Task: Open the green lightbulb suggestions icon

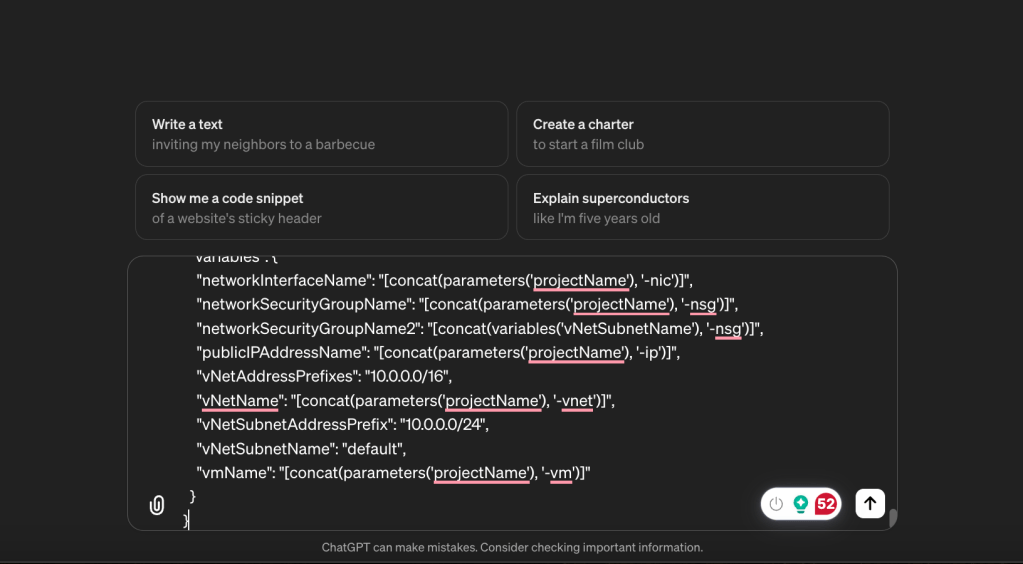Action: [x=801, y=504]
